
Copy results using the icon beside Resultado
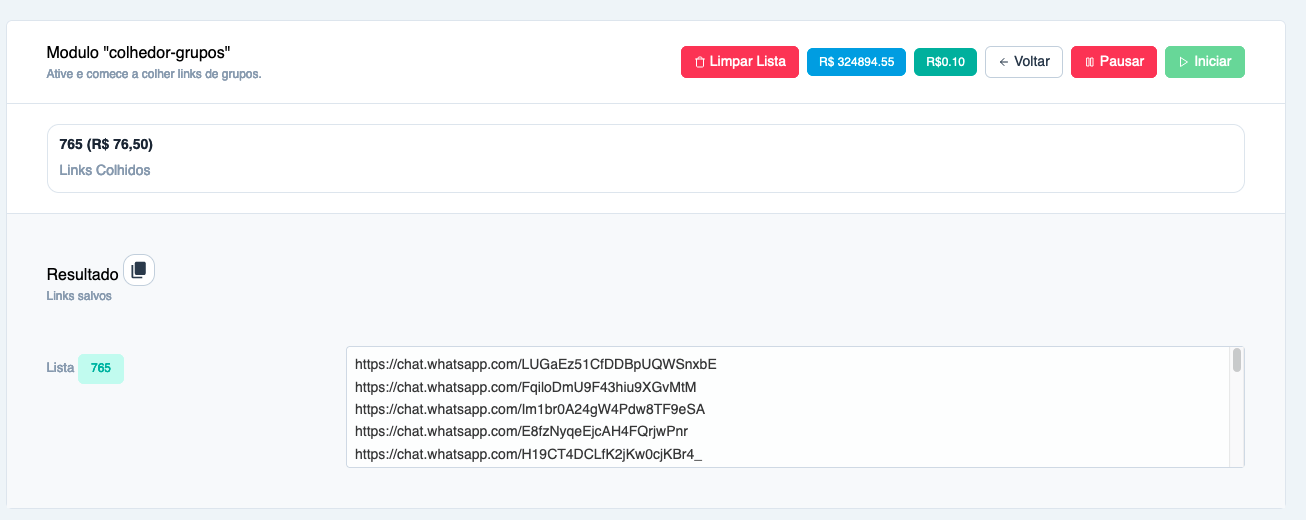pos(139,270)
